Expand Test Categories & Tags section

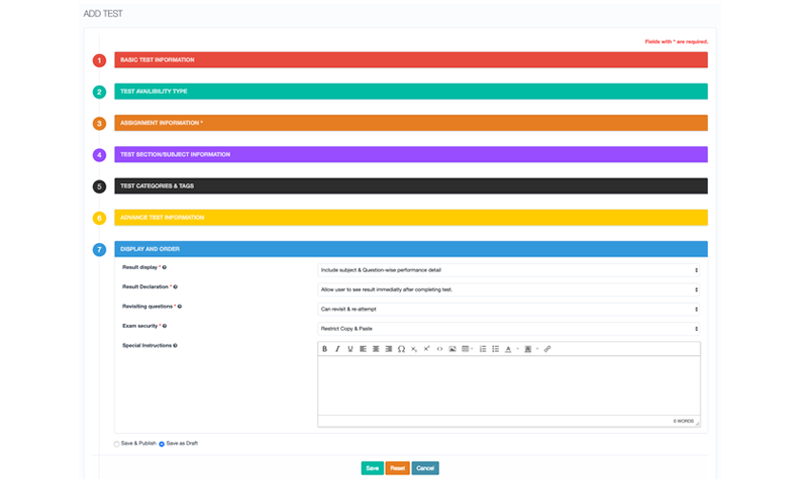(411, 186)
